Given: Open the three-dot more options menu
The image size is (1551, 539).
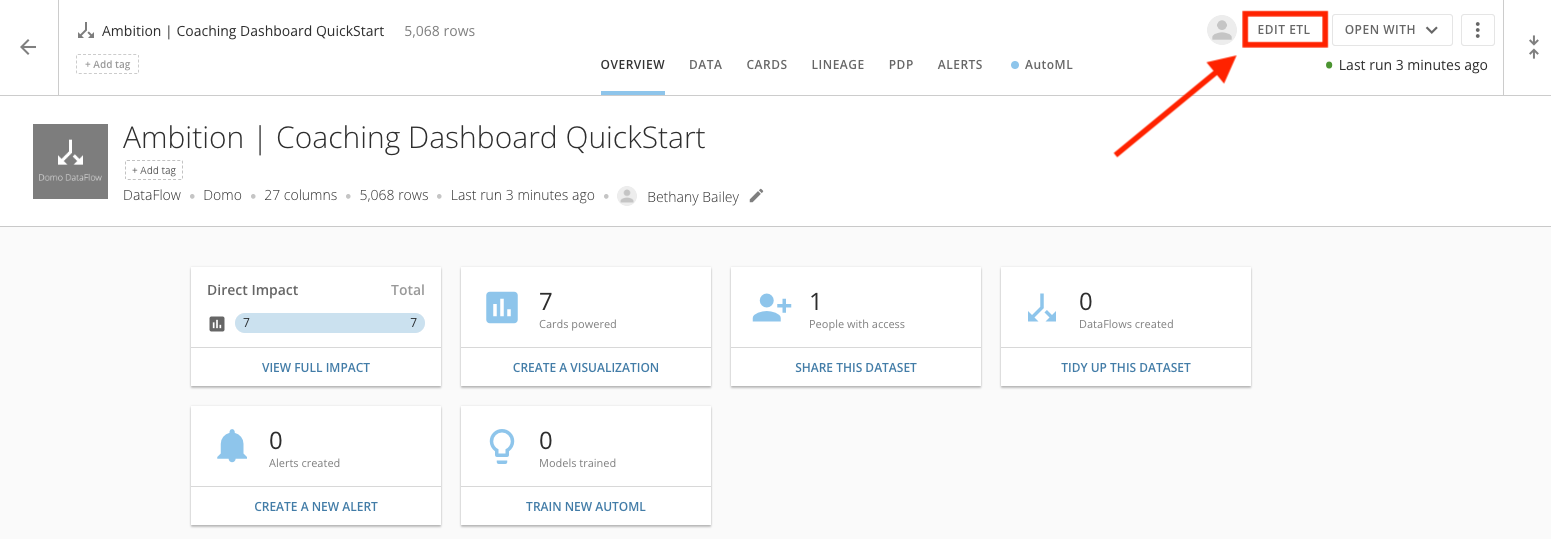Looking at the screenshot, I should [x=1477, y=30].
